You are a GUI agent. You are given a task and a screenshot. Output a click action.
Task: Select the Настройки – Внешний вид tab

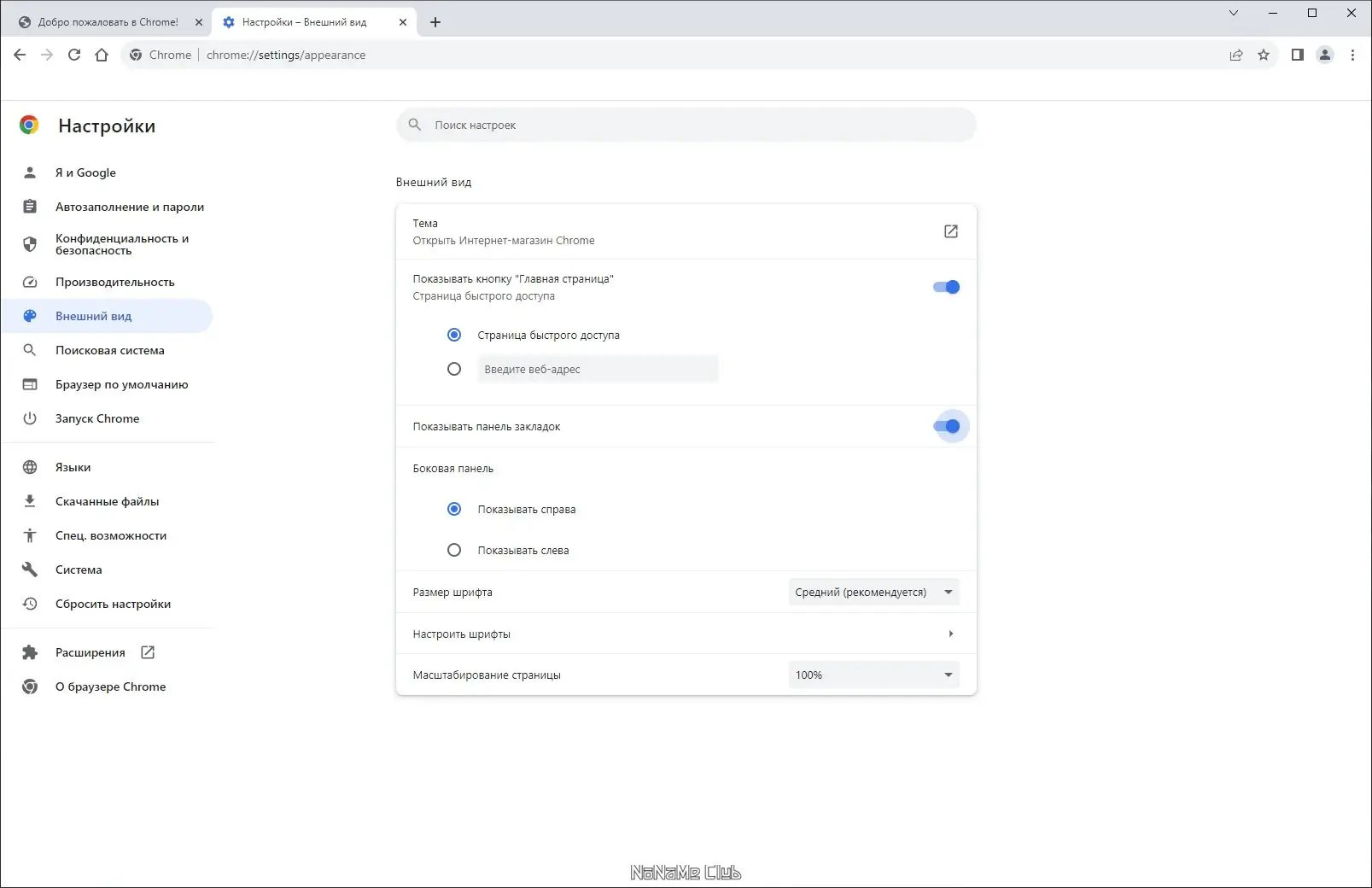click(x=314, y=22)
